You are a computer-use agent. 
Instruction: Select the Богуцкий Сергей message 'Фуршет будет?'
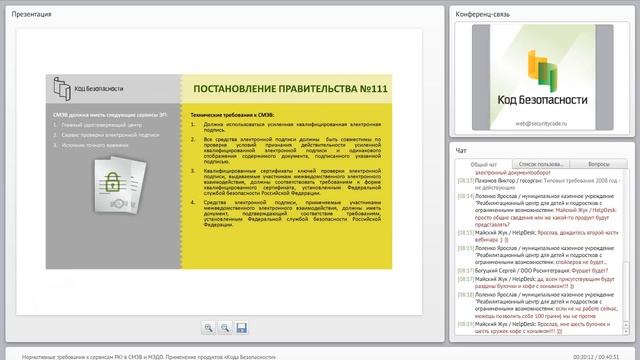[533, 271]
